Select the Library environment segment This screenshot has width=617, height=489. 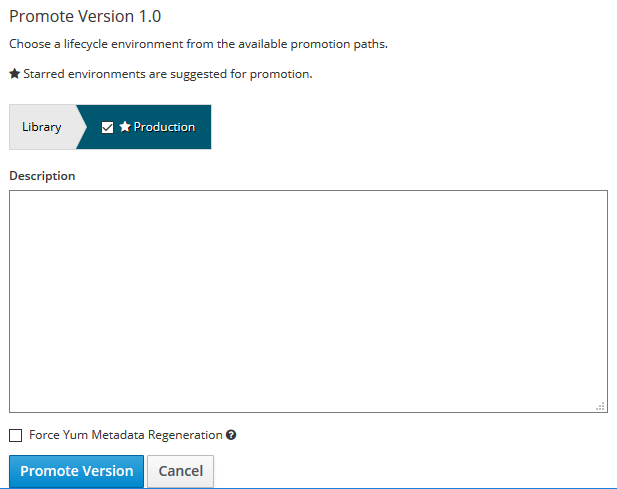pos(42,127)
